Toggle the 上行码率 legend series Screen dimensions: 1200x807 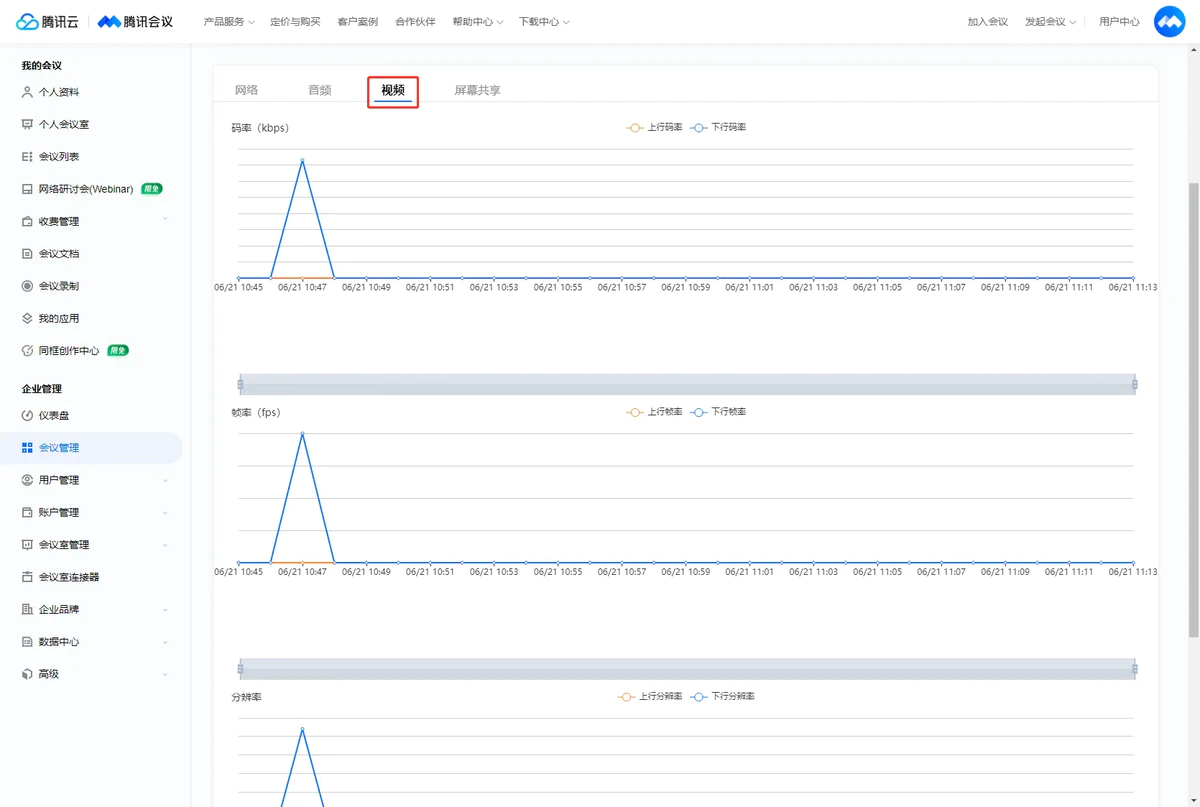[654, 128]
